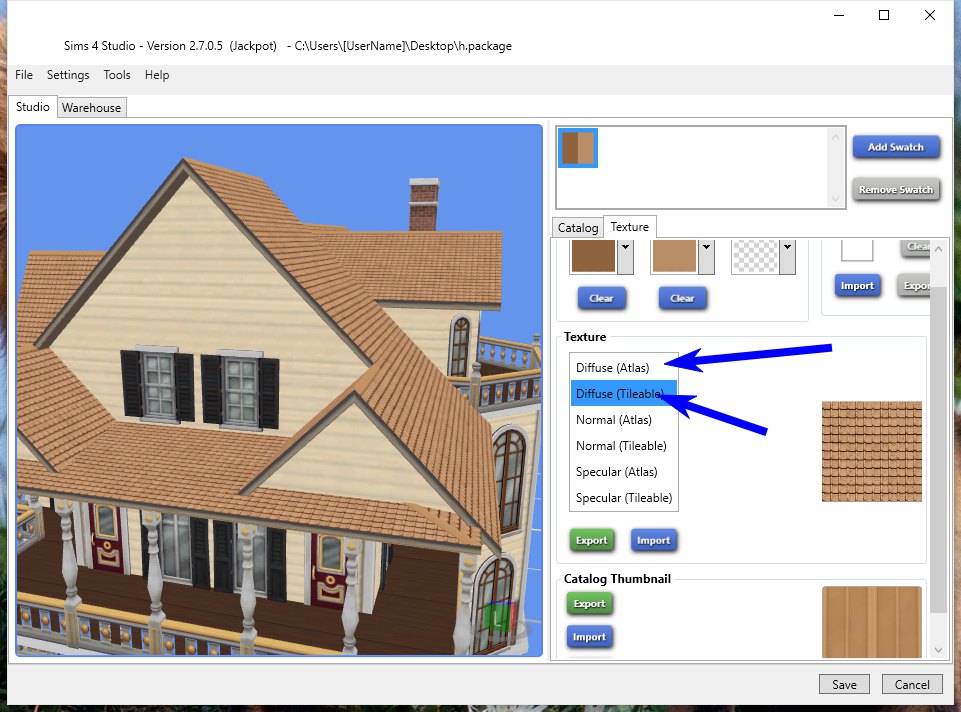
Task: Switch to the Studio tab
Action: [x=32, y=107]
